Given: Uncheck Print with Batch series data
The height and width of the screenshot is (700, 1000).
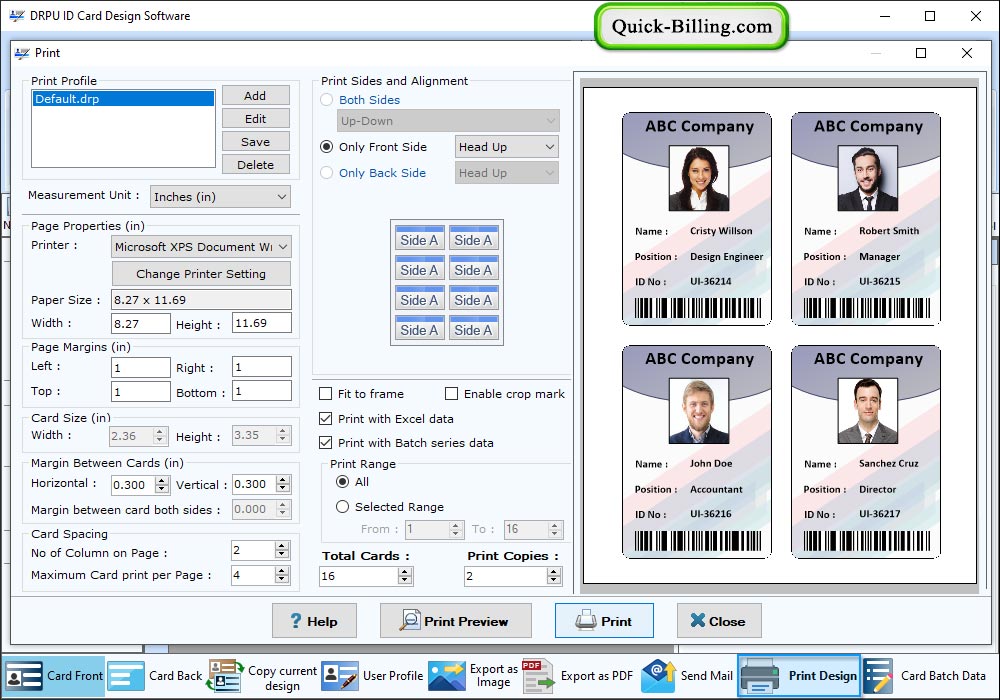Looking at the screenshot, I should click(x=325, y=442).
